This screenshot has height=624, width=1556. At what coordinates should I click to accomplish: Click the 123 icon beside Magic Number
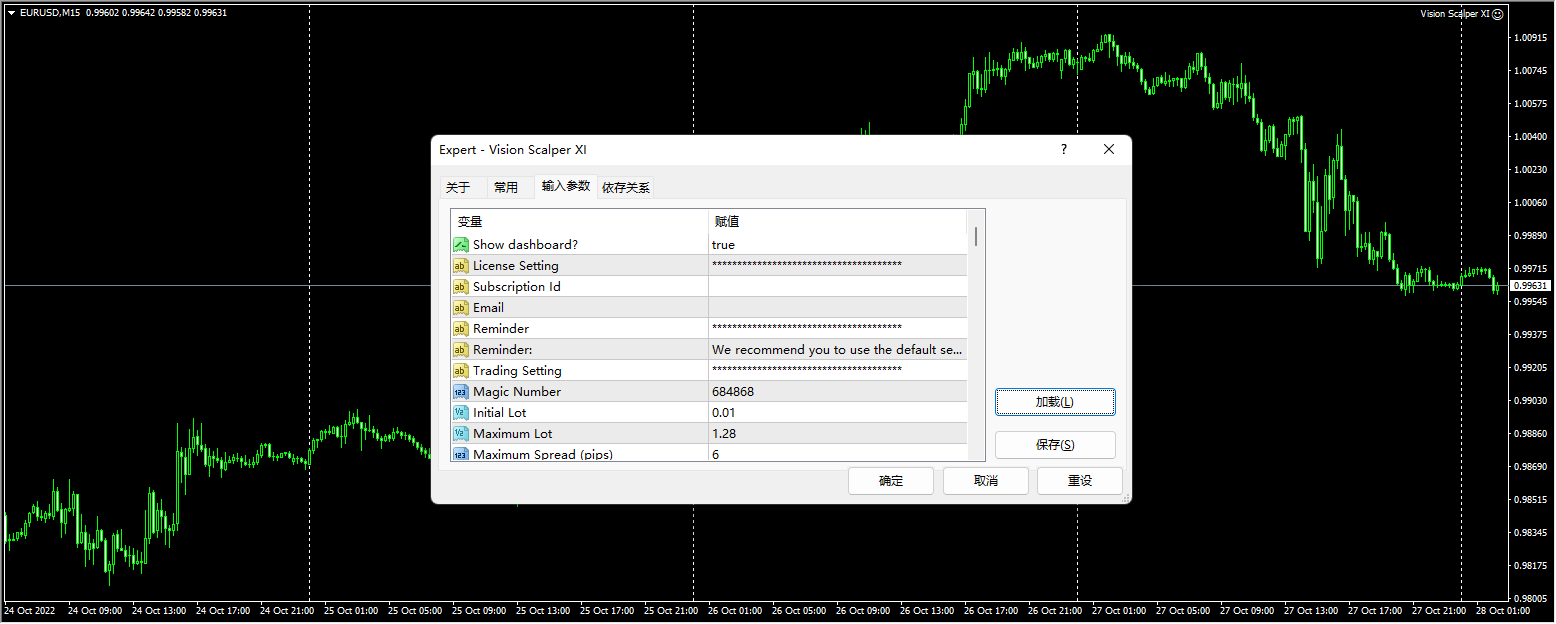461,391
